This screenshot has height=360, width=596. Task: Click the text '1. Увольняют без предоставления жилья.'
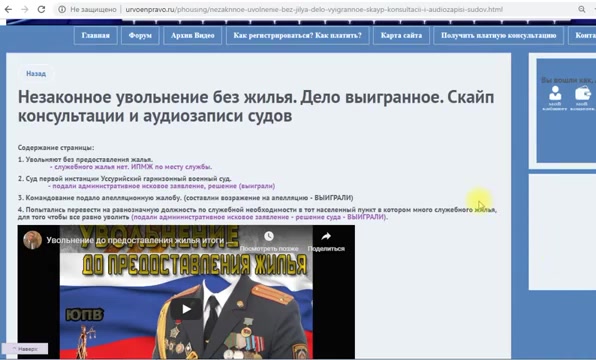click(85, 160)
